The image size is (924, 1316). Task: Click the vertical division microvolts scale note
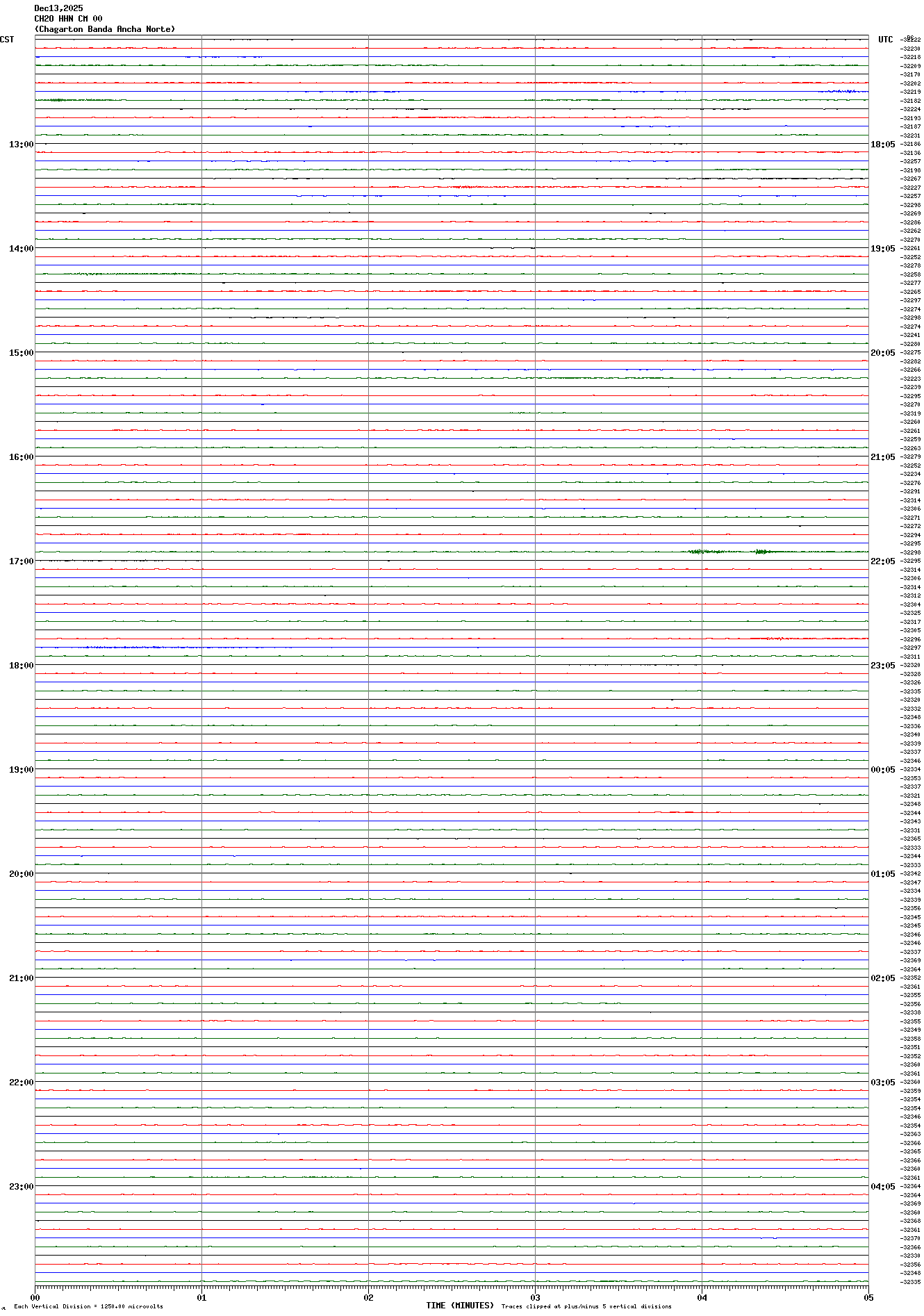click(88, 1306)
